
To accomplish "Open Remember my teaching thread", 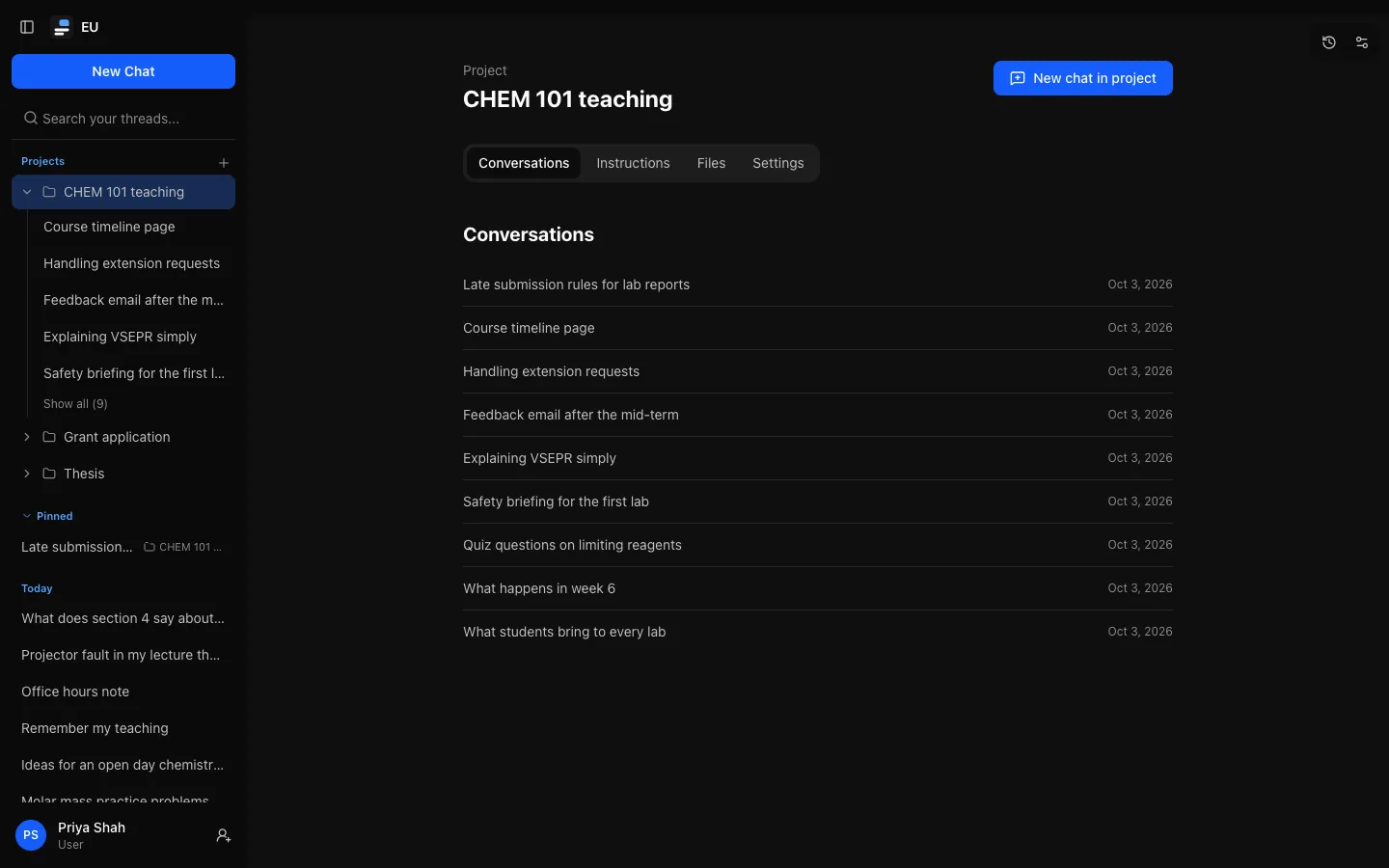I will point(123,728).
